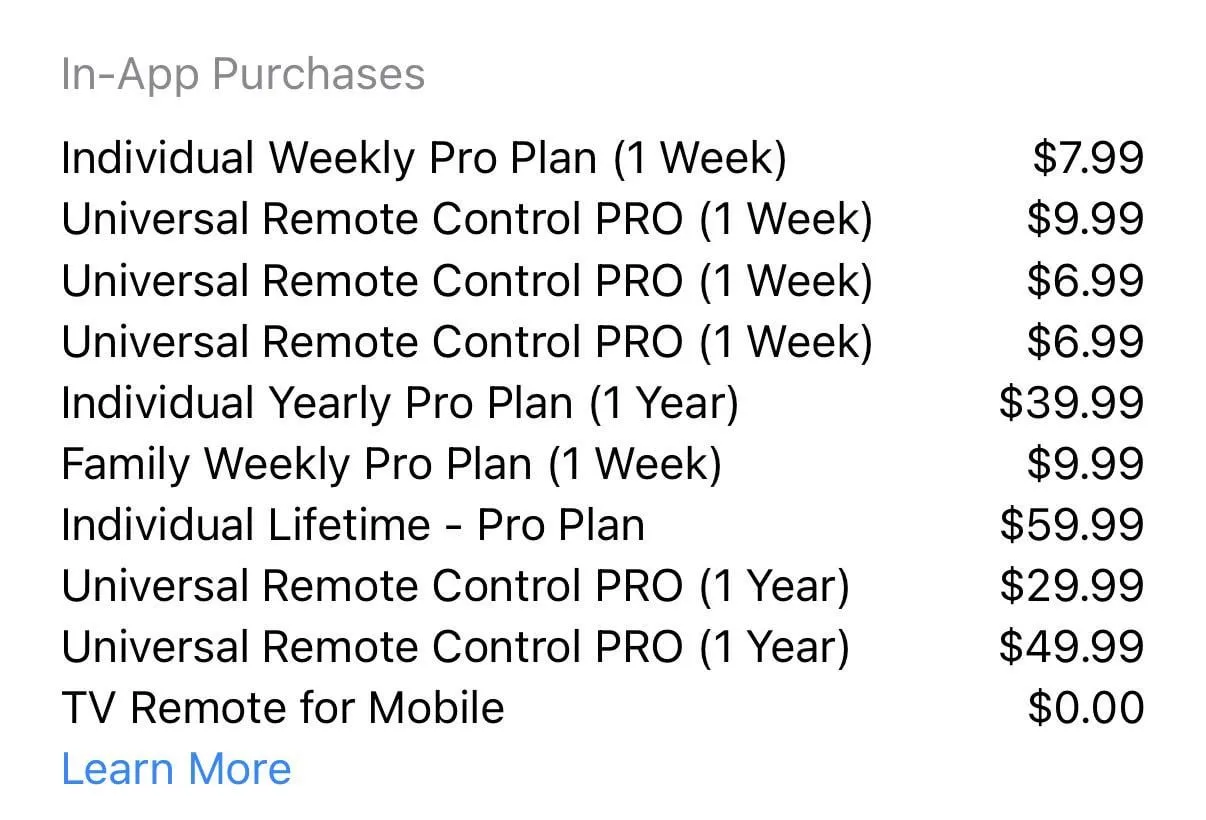The height and width of the screenshot is (820, 1206).
Task: Select the Individual Lifetime - Pro Plan entry
Action: click(x=352, y=525)
